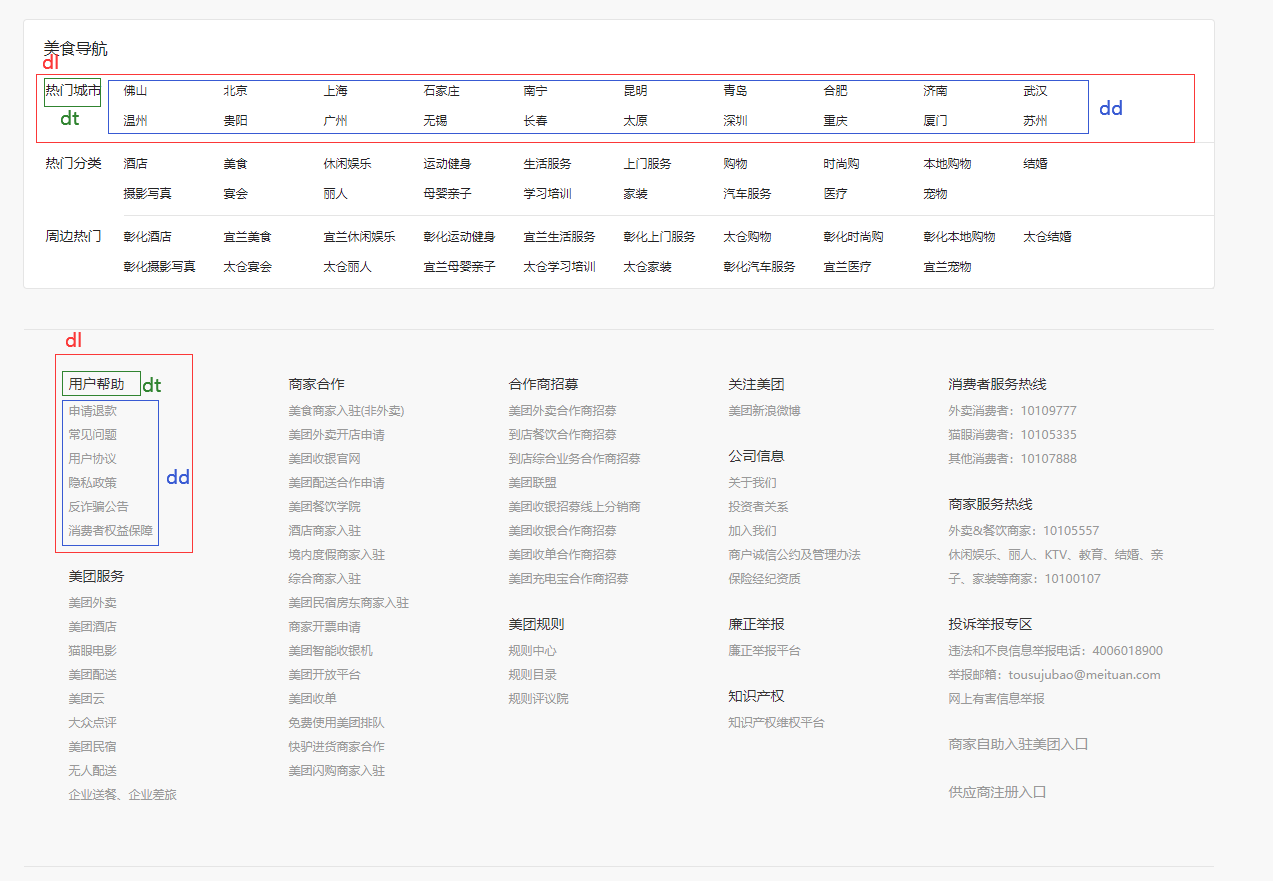1273x881 pixels.
Task: Click 知识产权维权平台 link
Action: pos(776,723)
